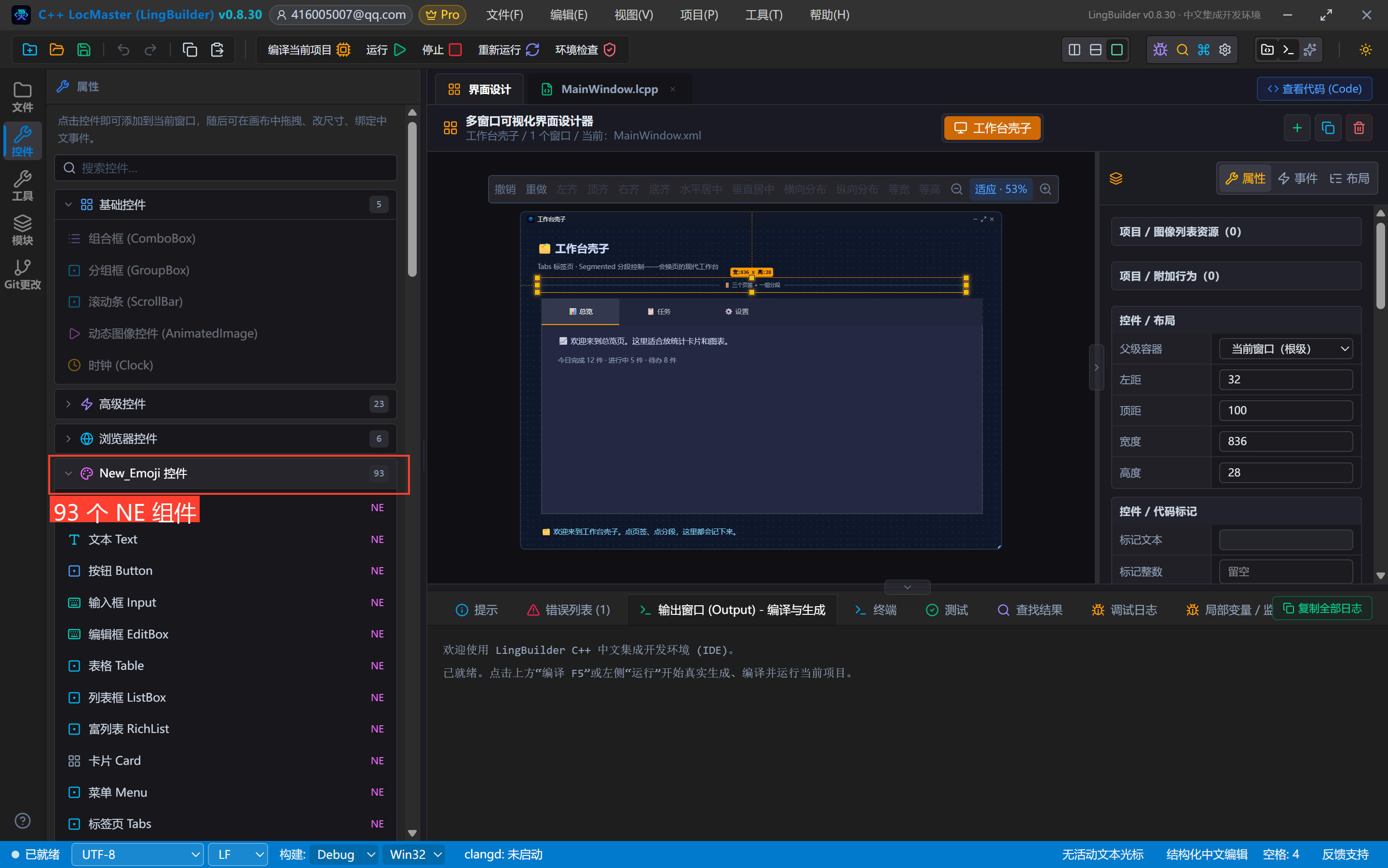Screen dimensions: 1388x868
Task: Collapse the 基础控件 category
Action: point(226,205)
